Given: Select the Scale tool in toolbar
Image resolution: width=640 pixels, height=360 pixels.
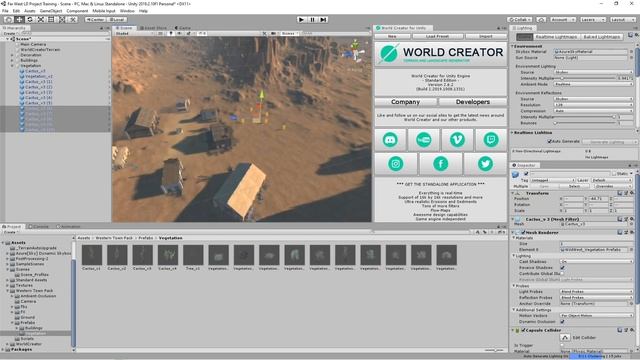Looking at the screenshot, I should coord(41,19).
